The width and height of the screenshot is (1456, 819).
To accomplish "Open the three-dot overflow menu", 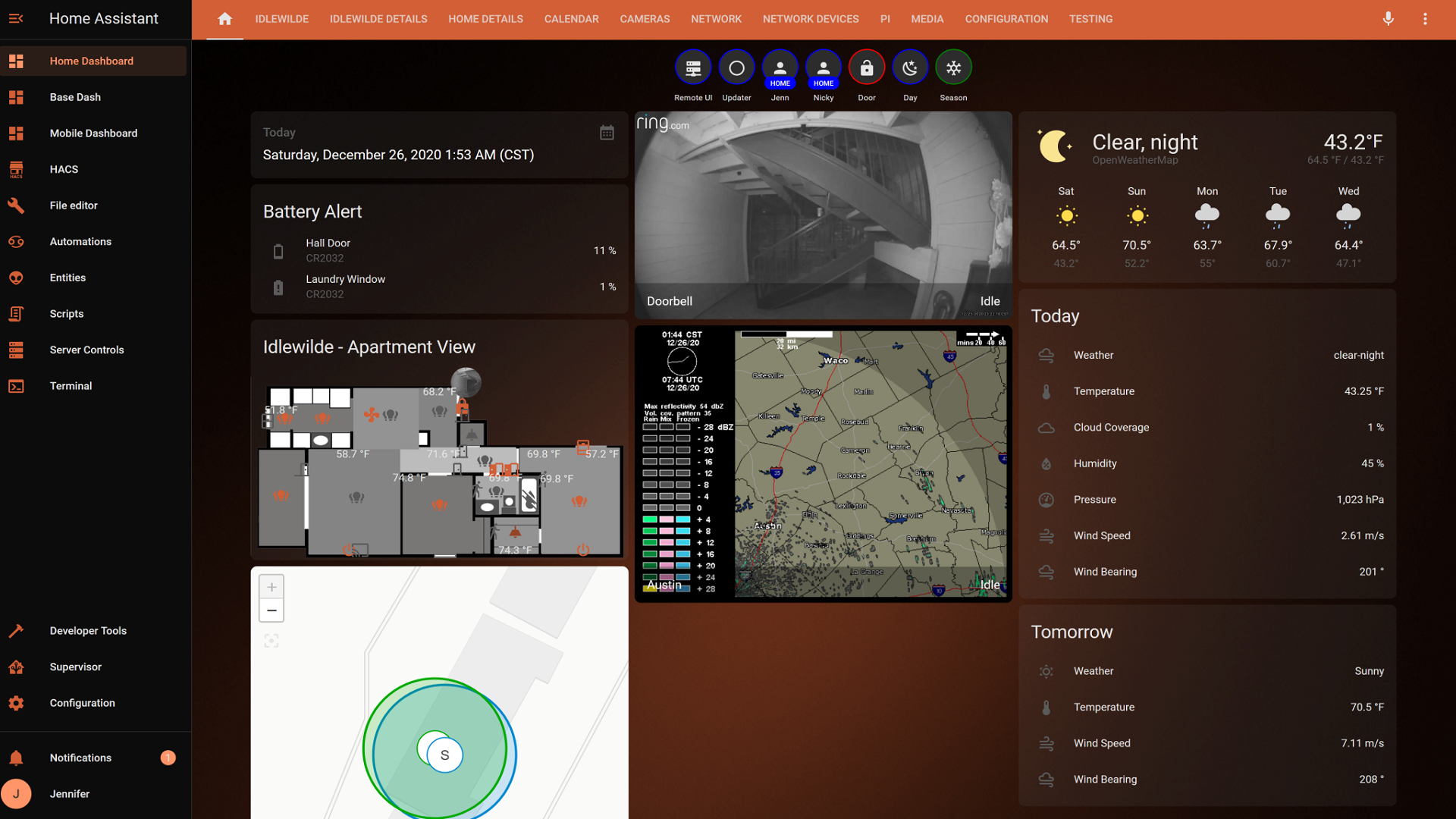I will point(1425,19).
